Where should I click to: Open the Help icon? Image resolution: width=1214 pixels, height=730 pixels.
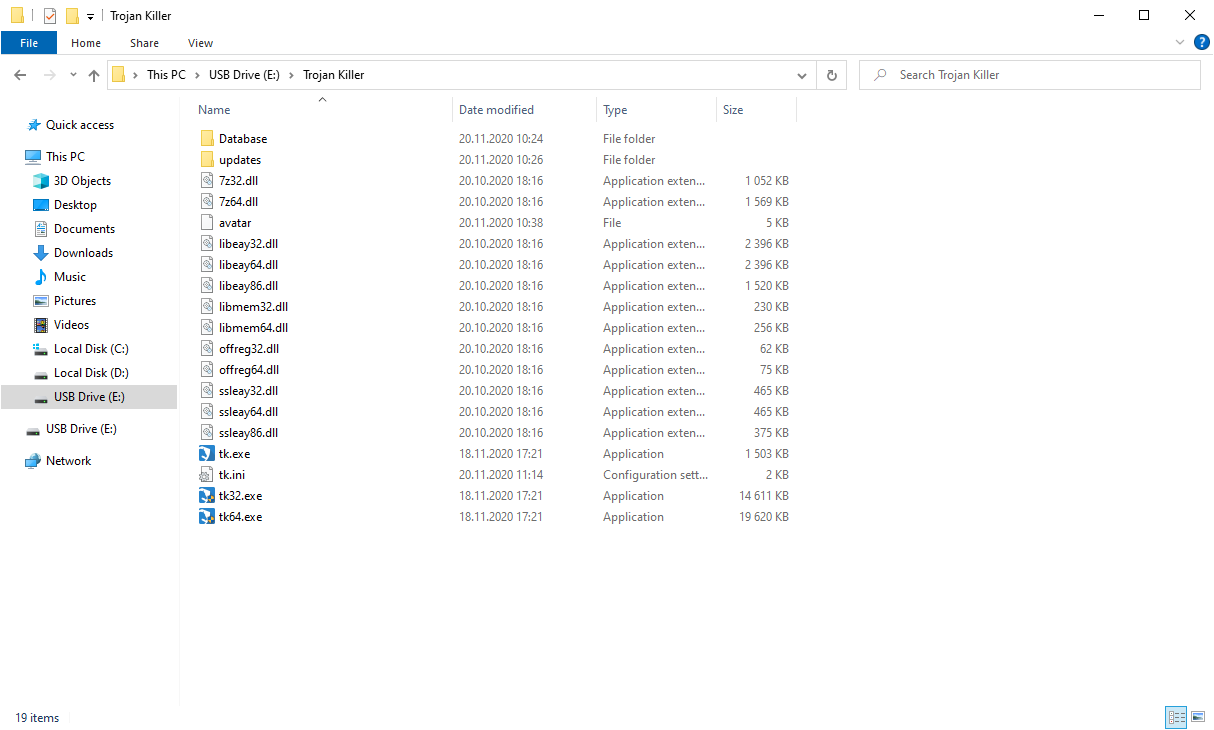1202,42
